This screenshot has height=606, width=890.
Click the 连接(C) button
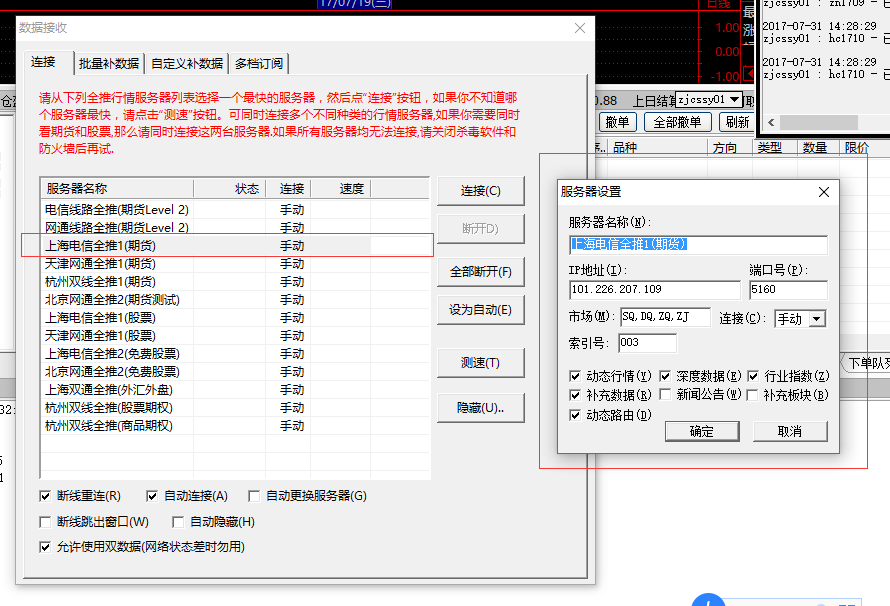click(x=481, y=191)
